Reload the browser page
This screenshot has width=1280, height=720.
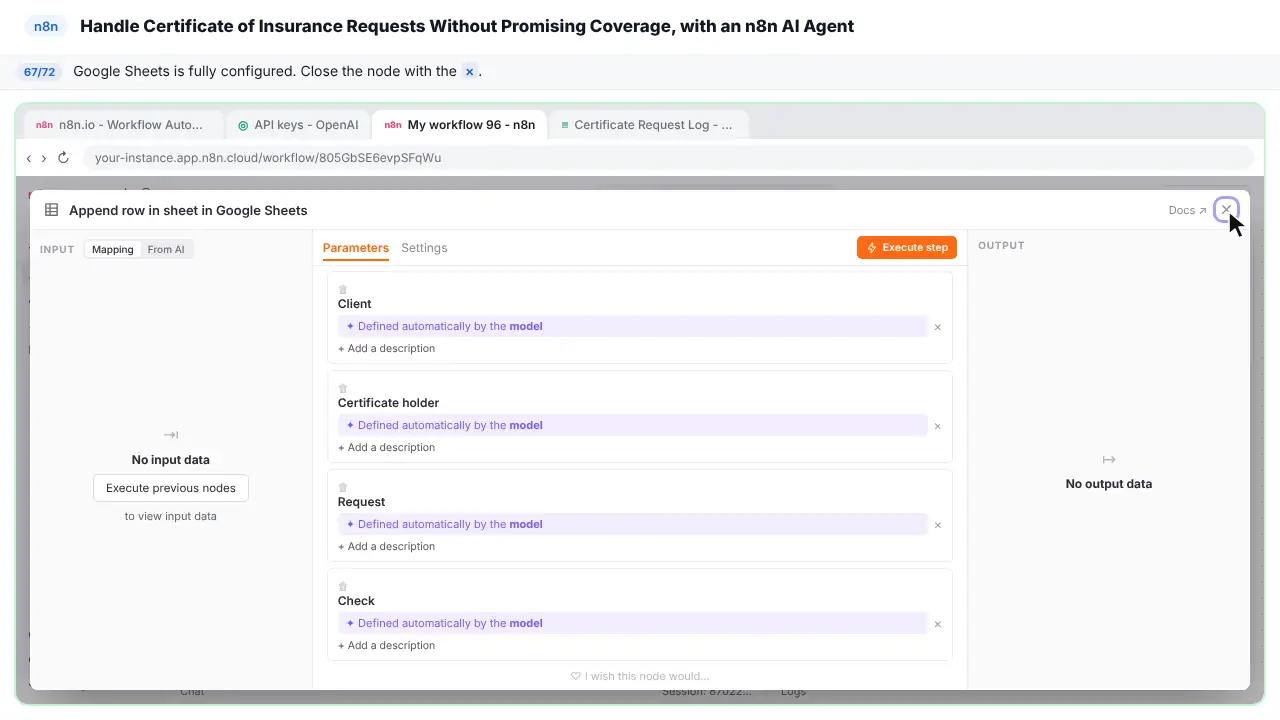click(x=63, y=158)
